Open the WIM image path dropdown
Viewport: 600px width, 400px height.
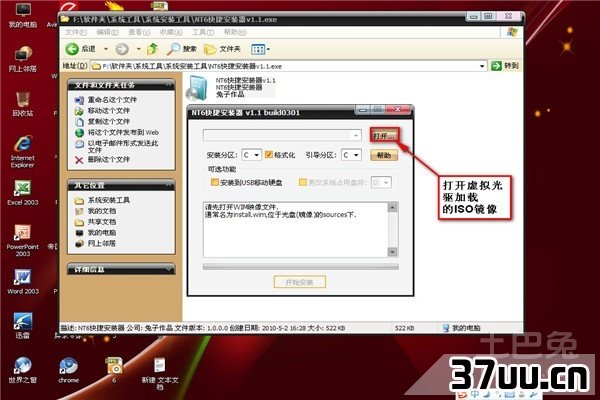pos(356,135)
